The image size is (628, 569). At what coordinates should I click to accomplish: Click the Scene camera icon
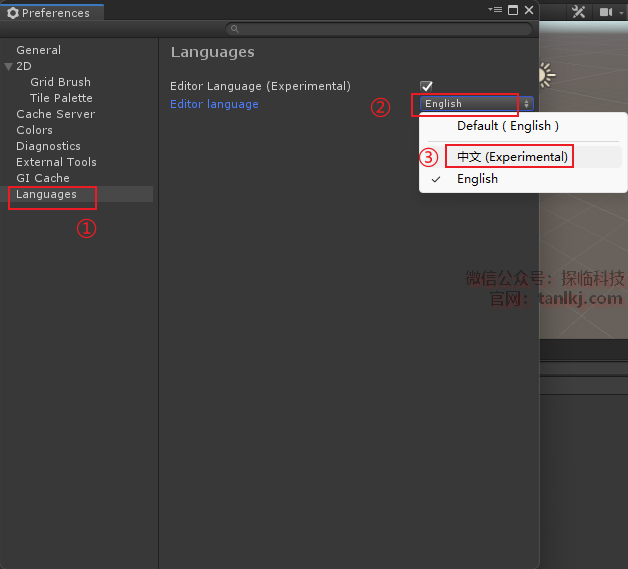(606, 12)
